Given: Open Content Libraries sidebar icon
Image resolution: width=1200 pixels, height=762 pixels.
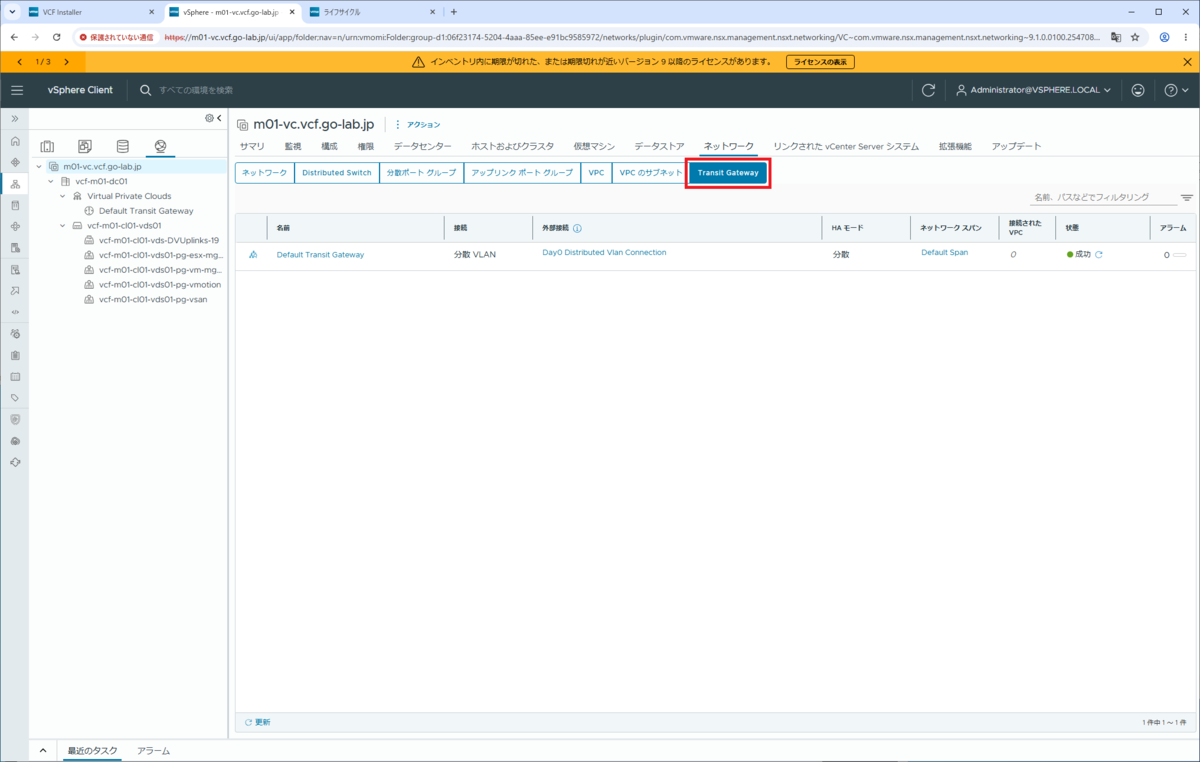Looking at the screenshot, I should point(15,205).
